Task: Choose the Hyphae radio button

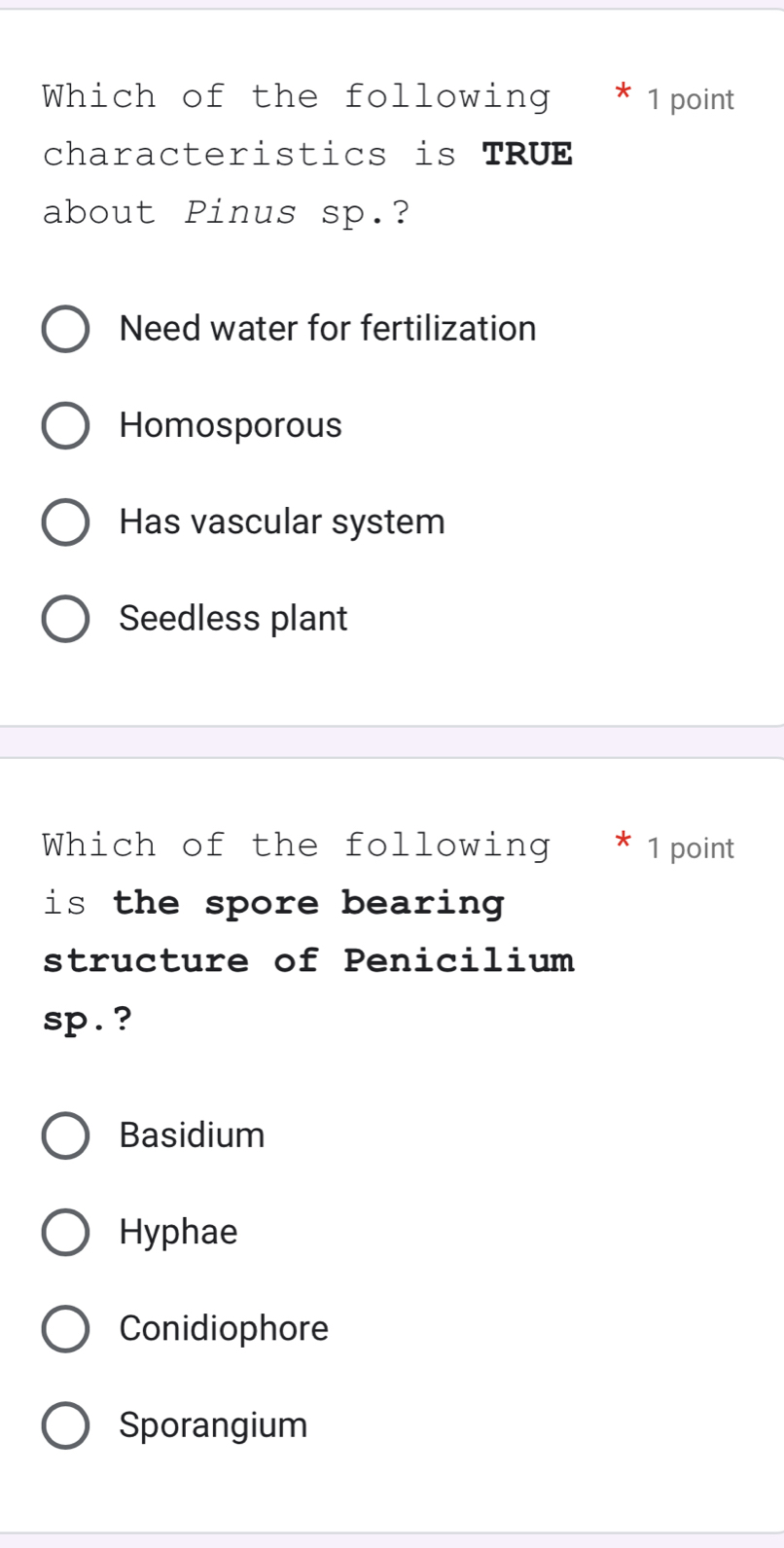Action: [x=65, y=1233]
